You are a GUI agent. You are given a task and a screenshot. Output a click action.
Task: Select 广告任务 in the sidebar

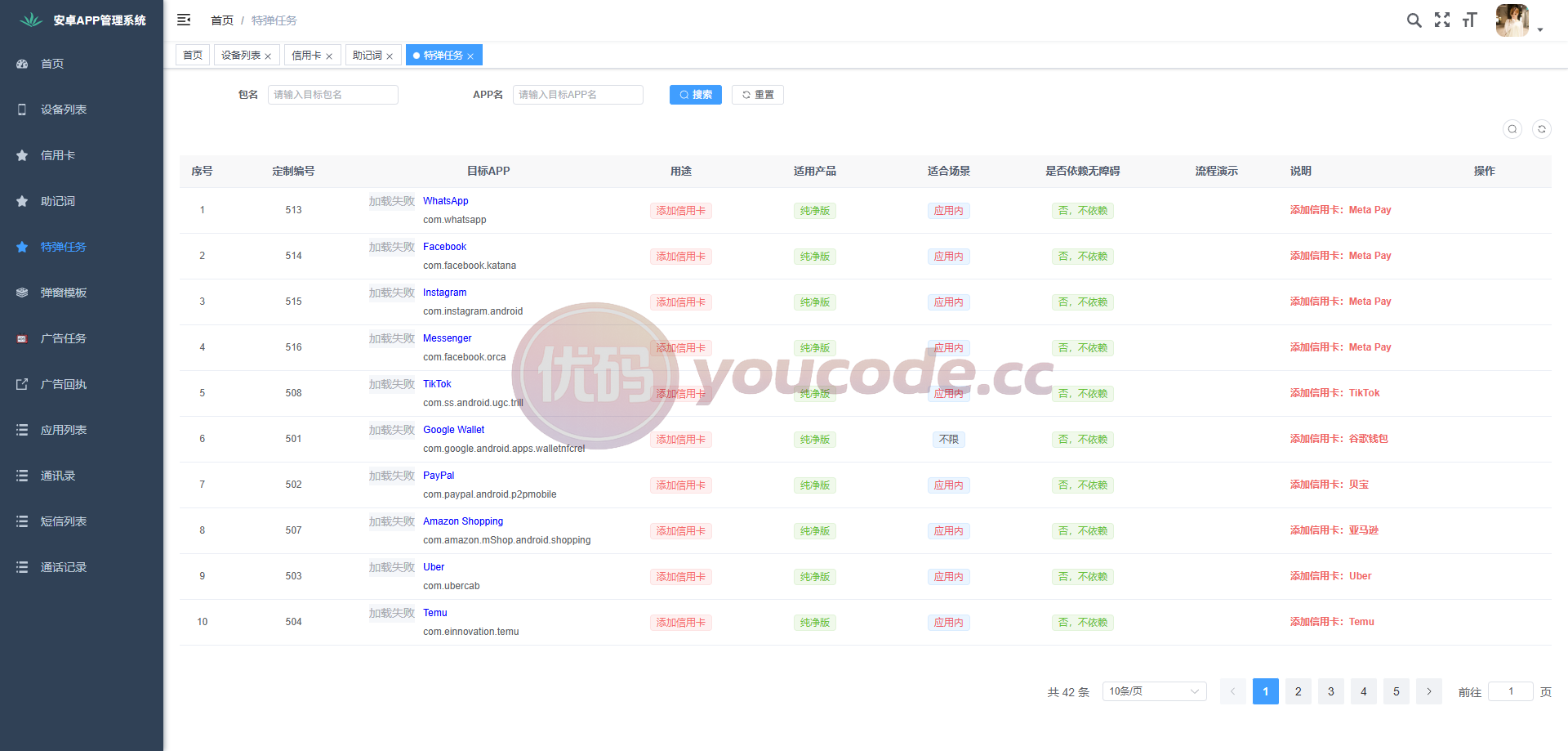pos(82,338)
